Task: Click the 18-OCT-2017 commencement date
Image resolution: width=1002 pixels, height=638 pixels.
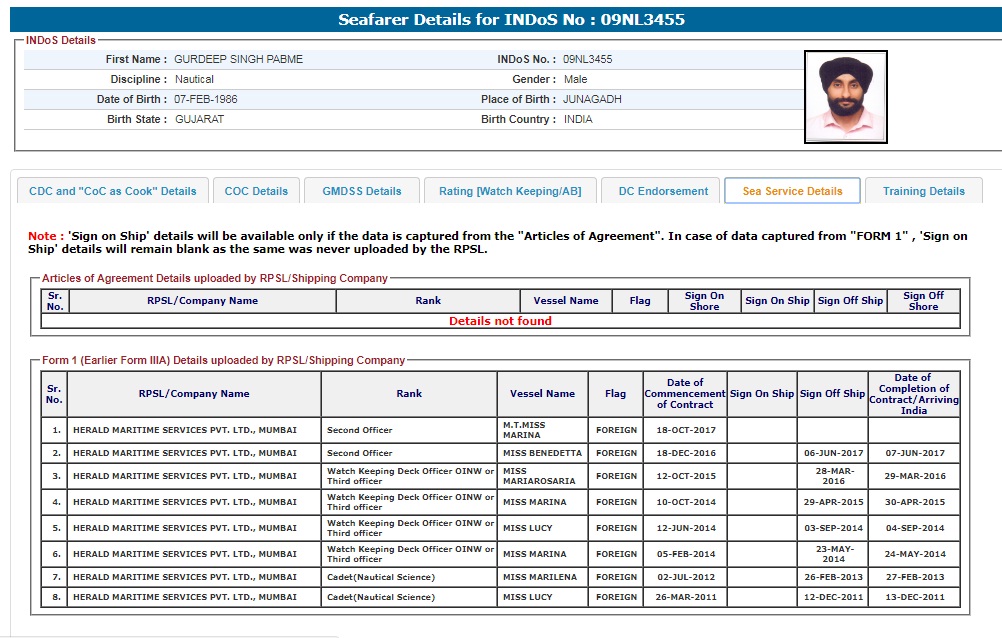Action: 685,430
